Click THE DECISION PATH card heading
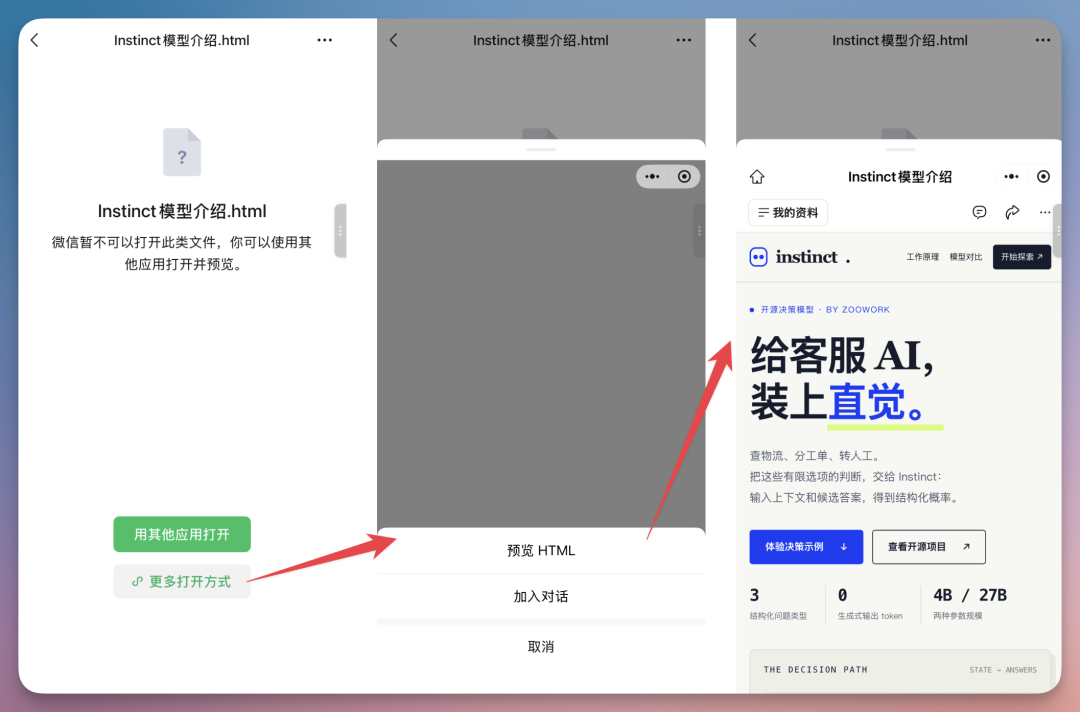1080x712 pixels. [x=816, y=670]
